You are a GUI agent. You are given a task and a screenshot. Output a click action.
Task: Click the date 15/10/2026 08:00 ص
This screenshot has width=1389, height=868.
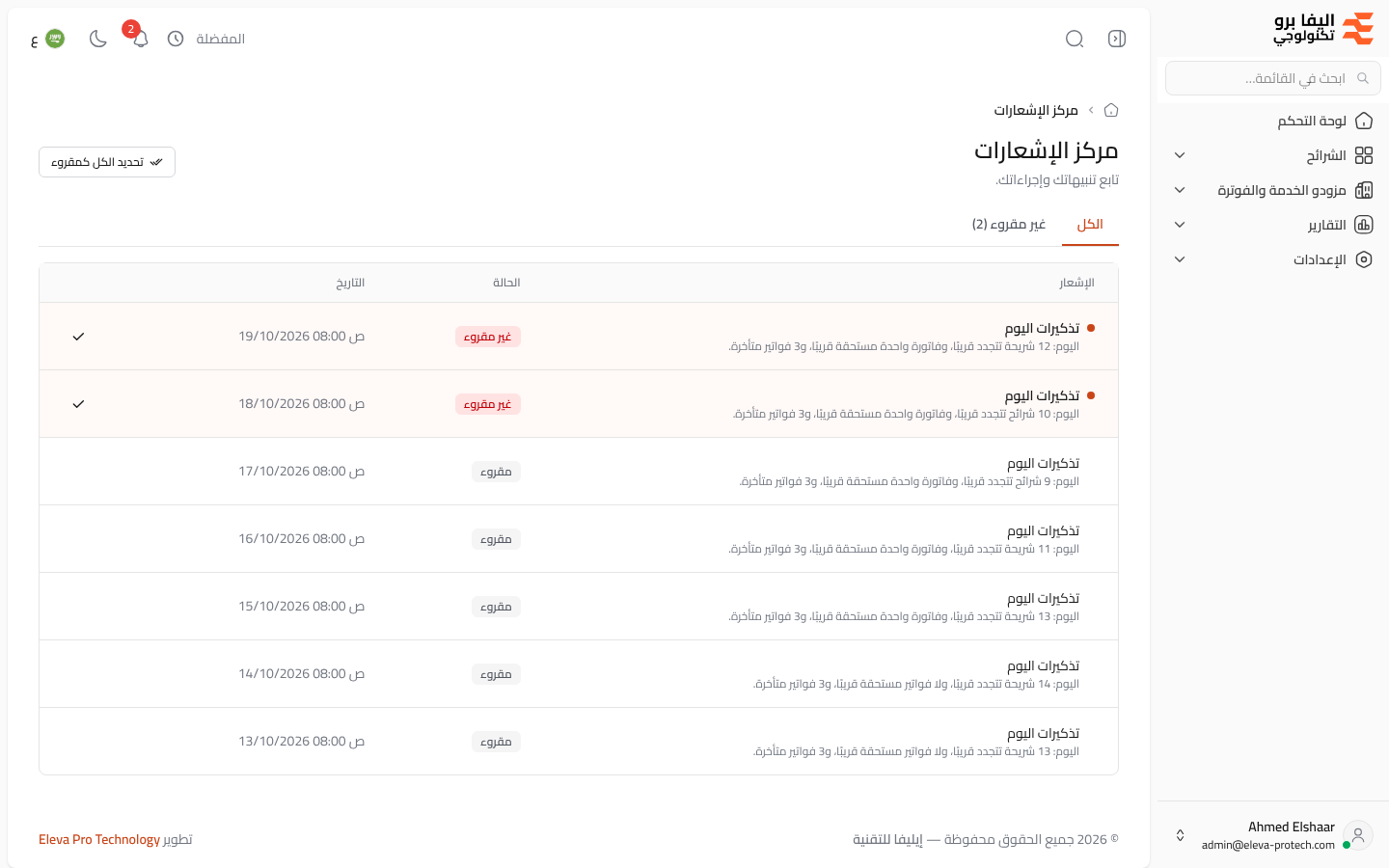(302, 607)
